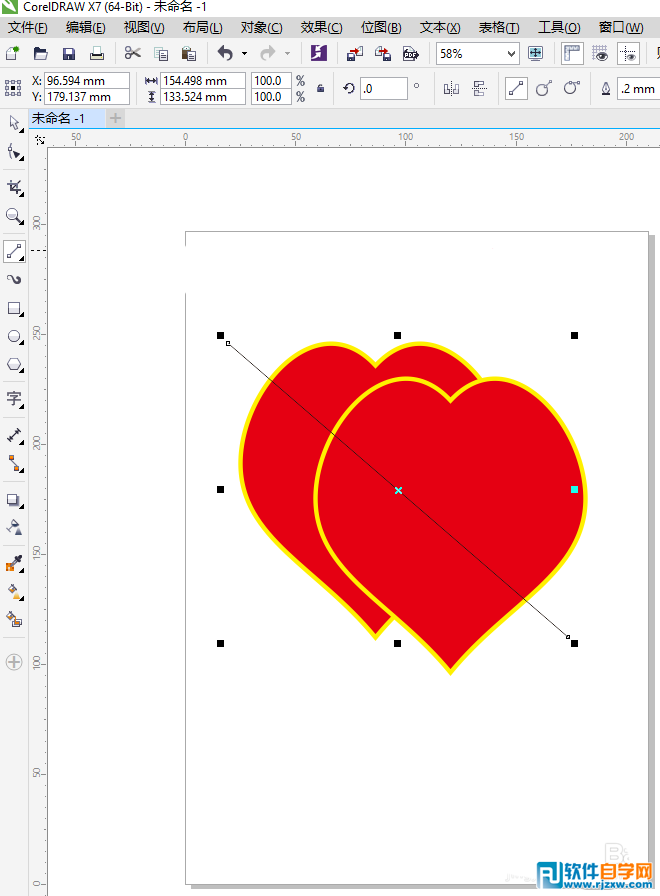Toggle full-screen preview button beside zoom

(x=536, y=53)
